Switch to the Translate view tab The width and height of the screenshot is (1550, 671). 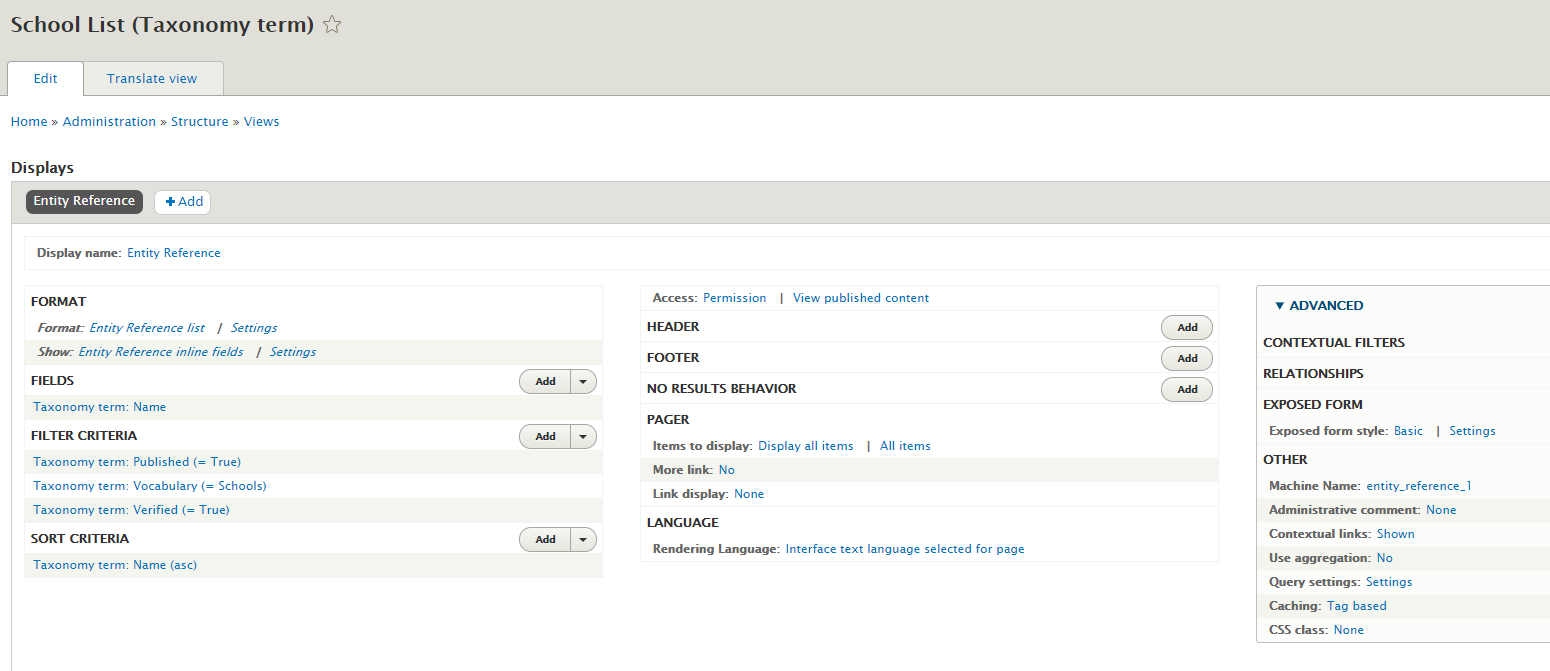point(151,78)
